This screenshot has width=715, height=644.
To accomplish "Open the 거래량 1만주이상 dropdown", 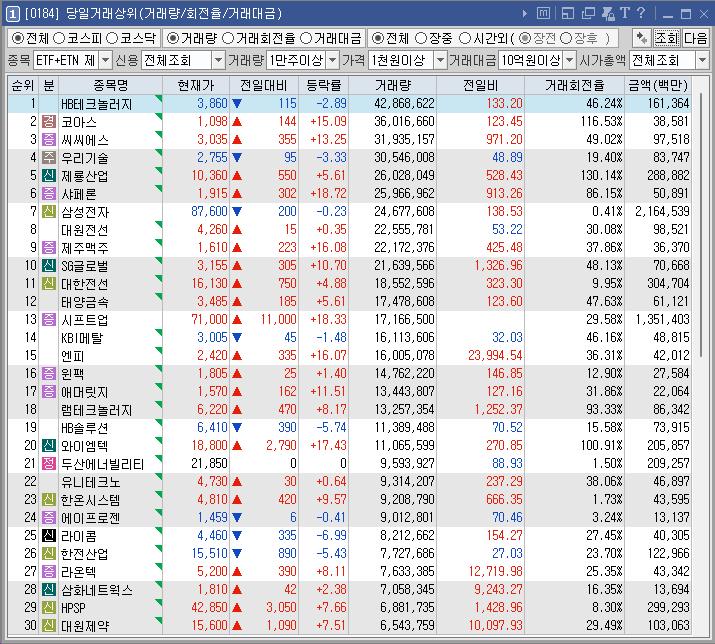I will (x=333, y=60).
